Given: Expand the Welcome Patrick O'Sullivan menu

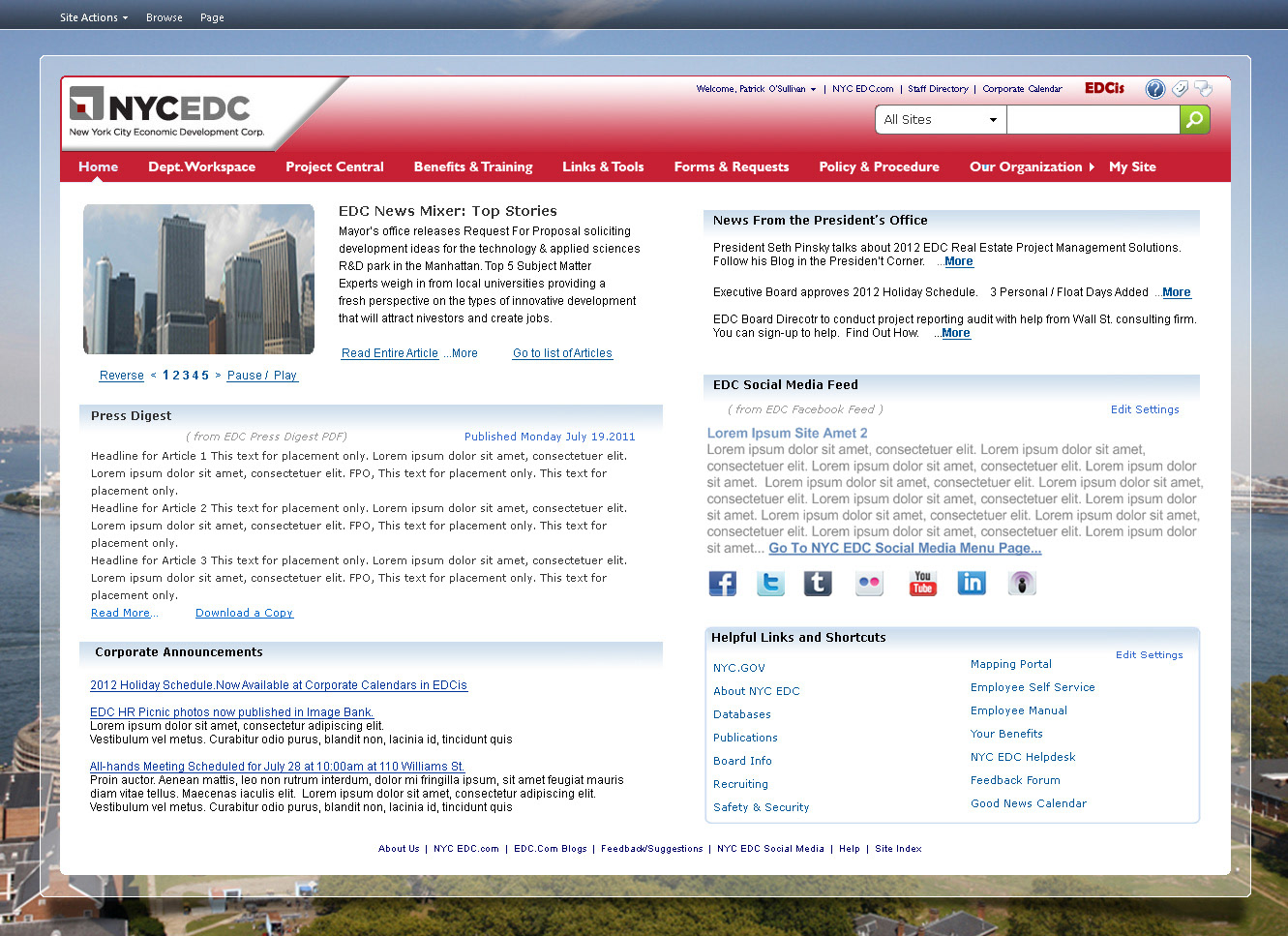Looking at the screenshot, I should point(756,89).
